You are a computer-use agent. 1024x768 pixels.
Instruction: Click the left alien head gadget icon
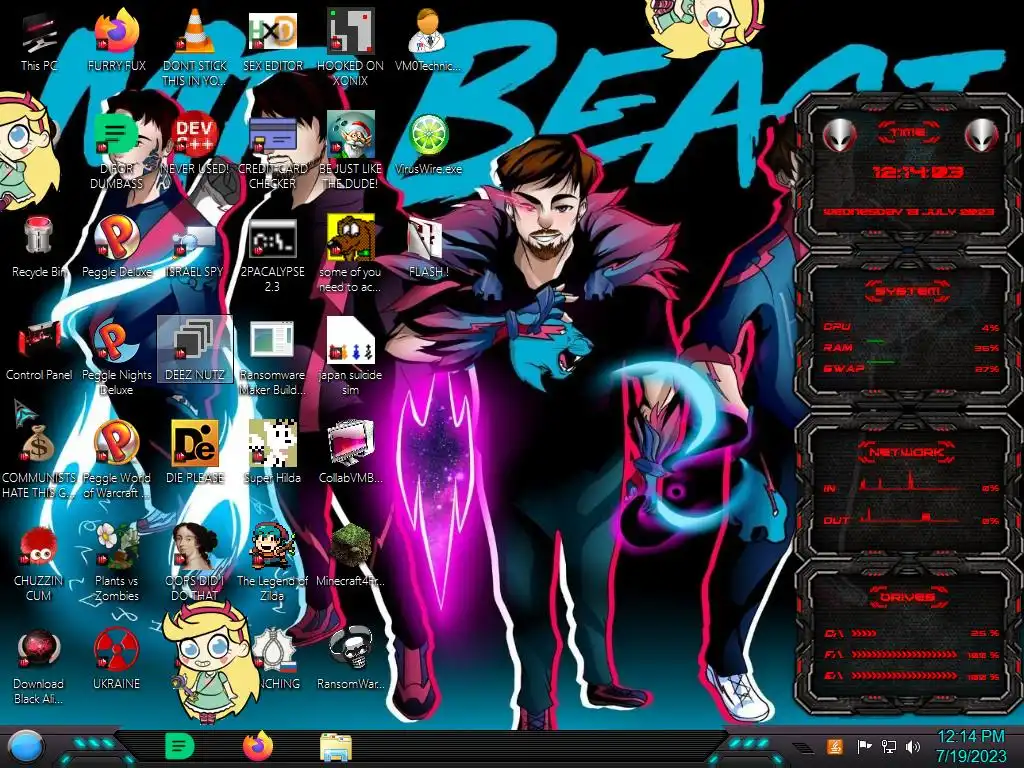coord(839,136)
